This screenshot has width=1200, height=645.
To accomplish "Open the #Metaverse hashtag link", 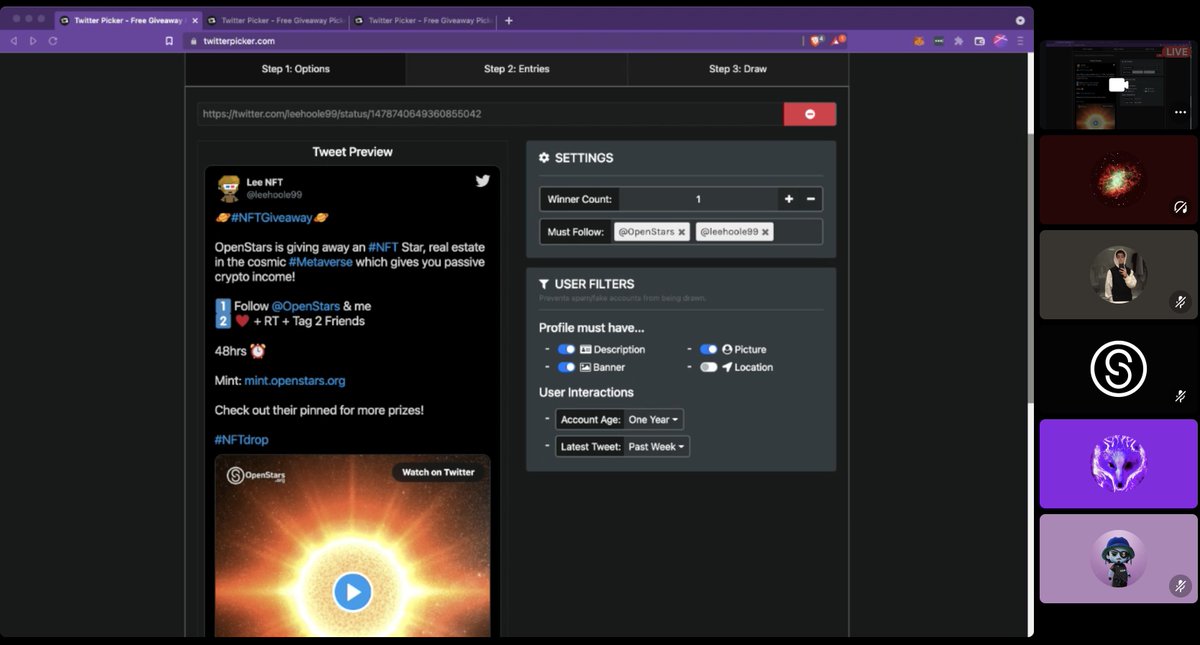I will [320, 262].
